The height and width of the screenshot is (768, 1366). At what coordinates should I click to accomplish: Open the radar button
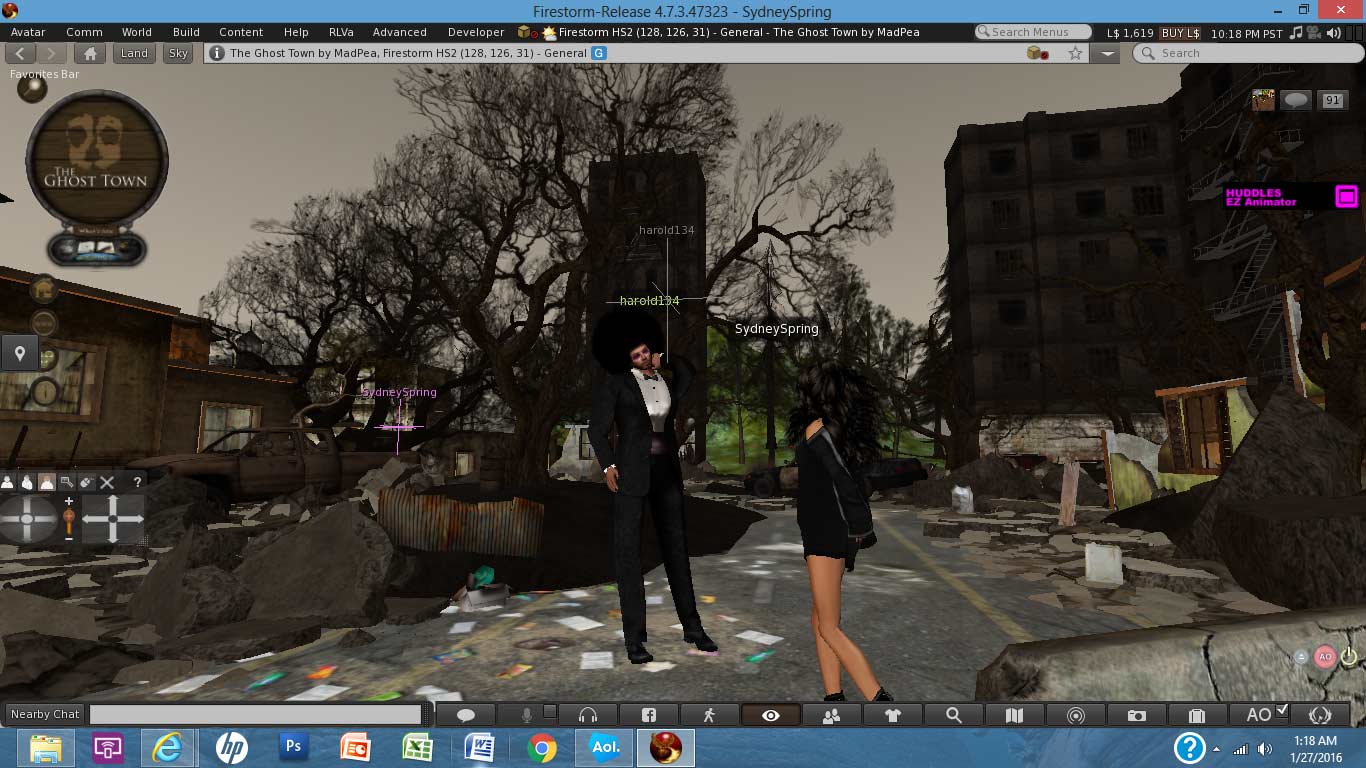point(1076,715)
